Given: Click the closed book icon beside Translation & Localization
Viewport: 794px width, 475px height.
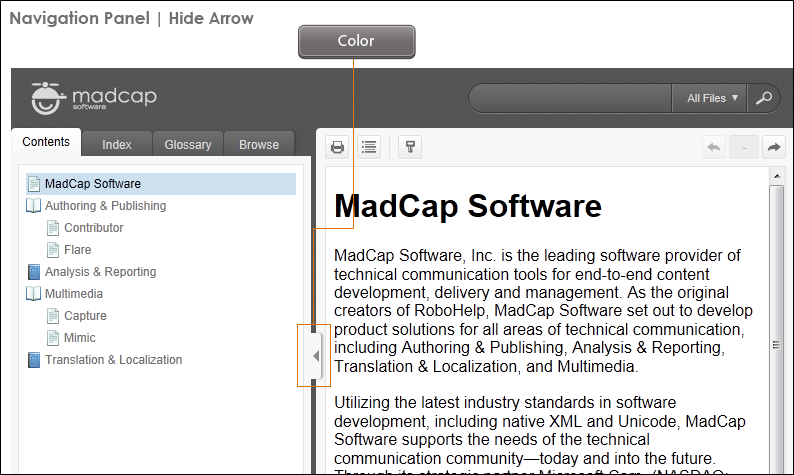Looking at the screenshot, I should coord(33,360).
